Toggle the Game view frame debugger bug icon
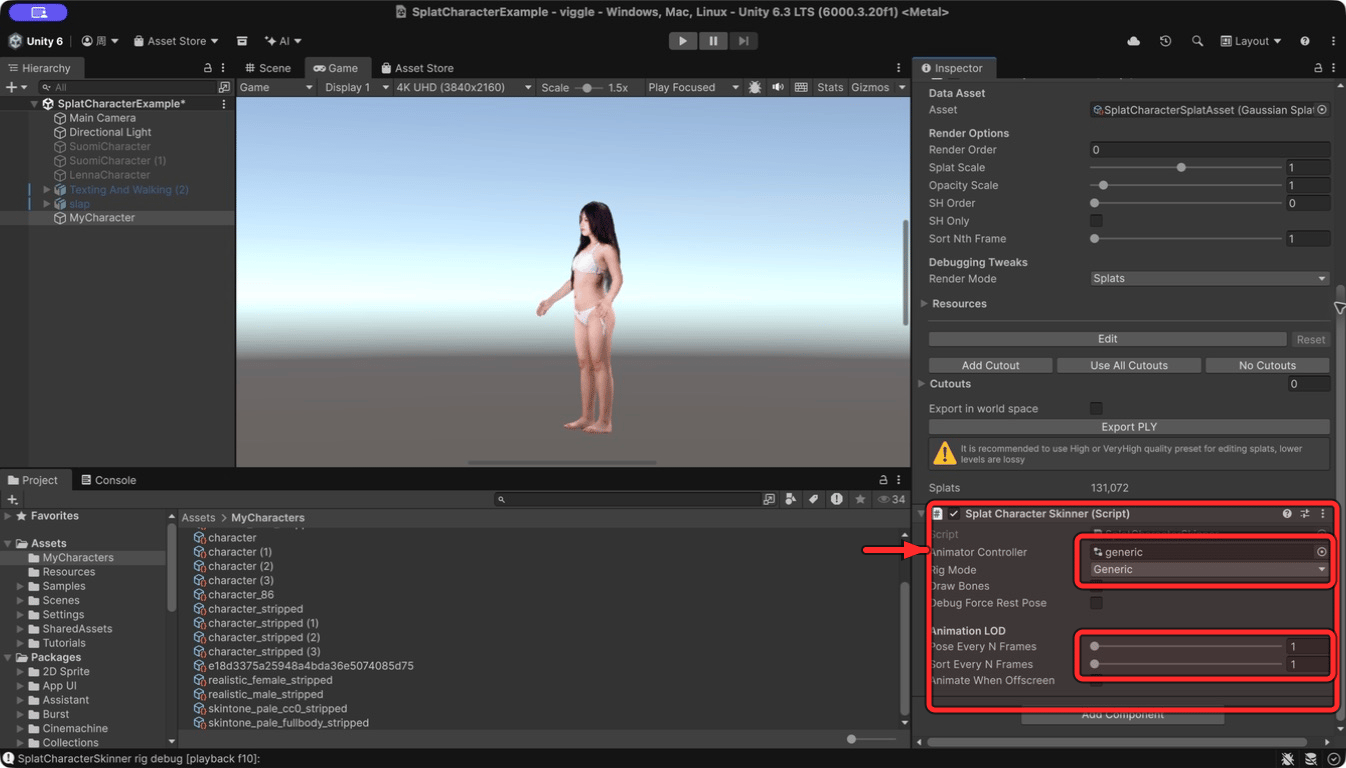 click(x=755, y=87)
